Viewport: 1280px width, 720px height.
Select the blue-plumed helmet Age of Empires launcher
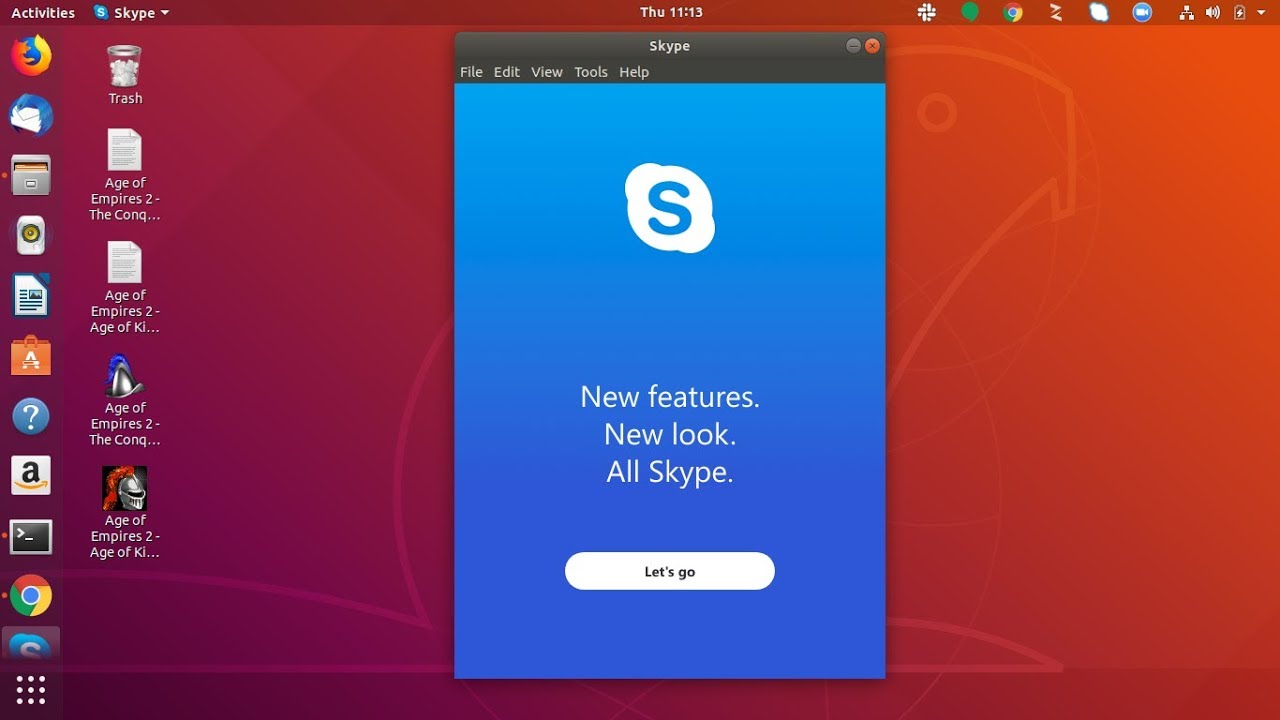125,400
